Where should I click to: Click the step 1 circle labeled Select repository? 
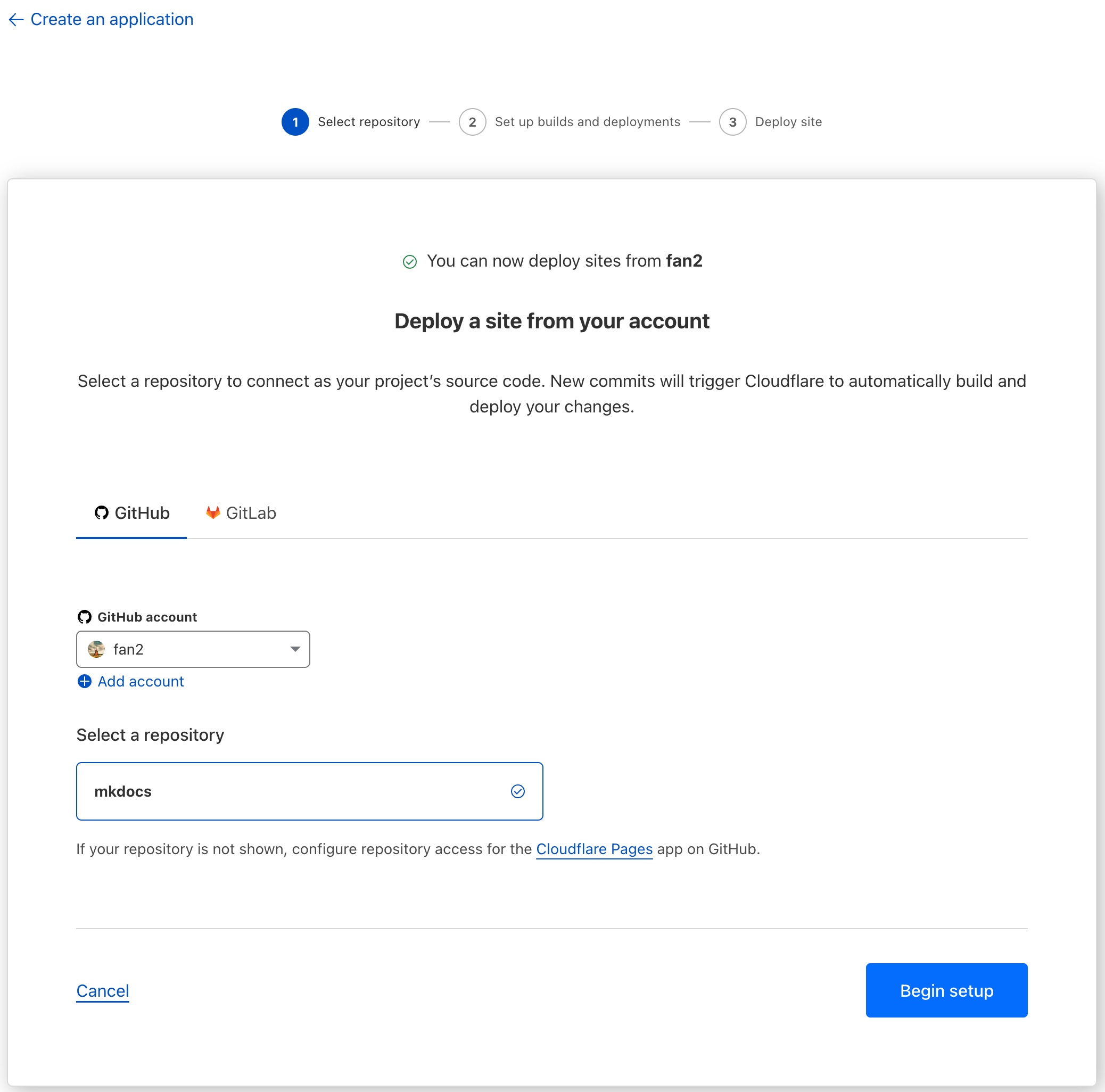pyautogui.click(x=295, y=121)
